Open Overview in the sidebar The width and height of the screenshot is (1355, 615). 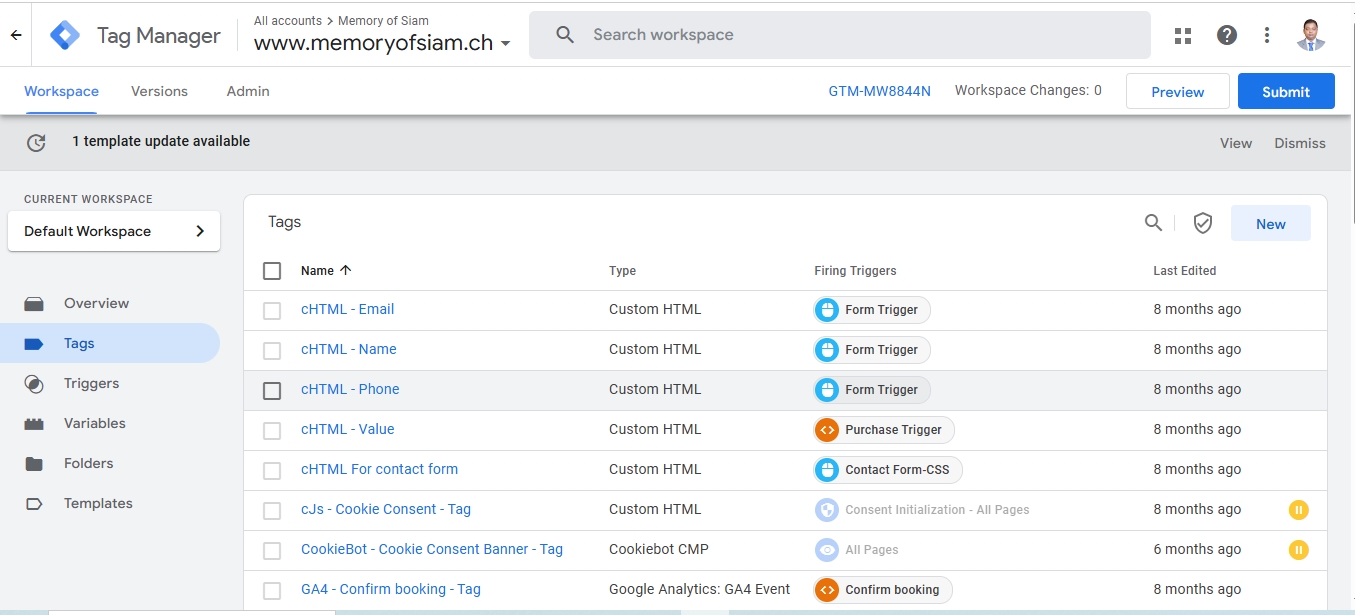coord(96,303)
